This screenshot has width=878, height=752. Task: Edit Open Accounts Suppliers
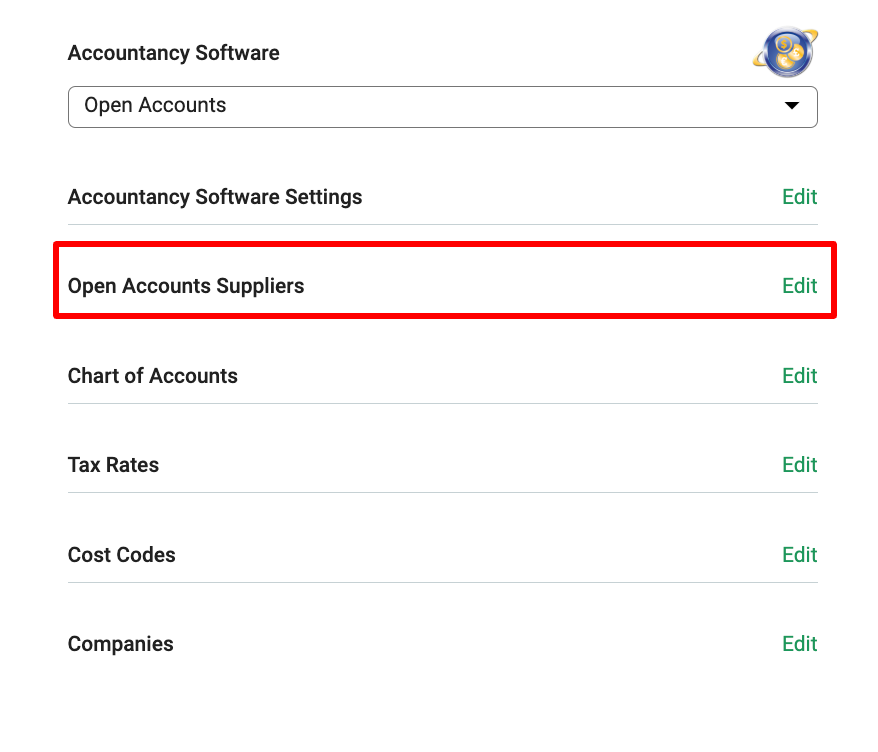pyautogui.click(x=800, y=286)
